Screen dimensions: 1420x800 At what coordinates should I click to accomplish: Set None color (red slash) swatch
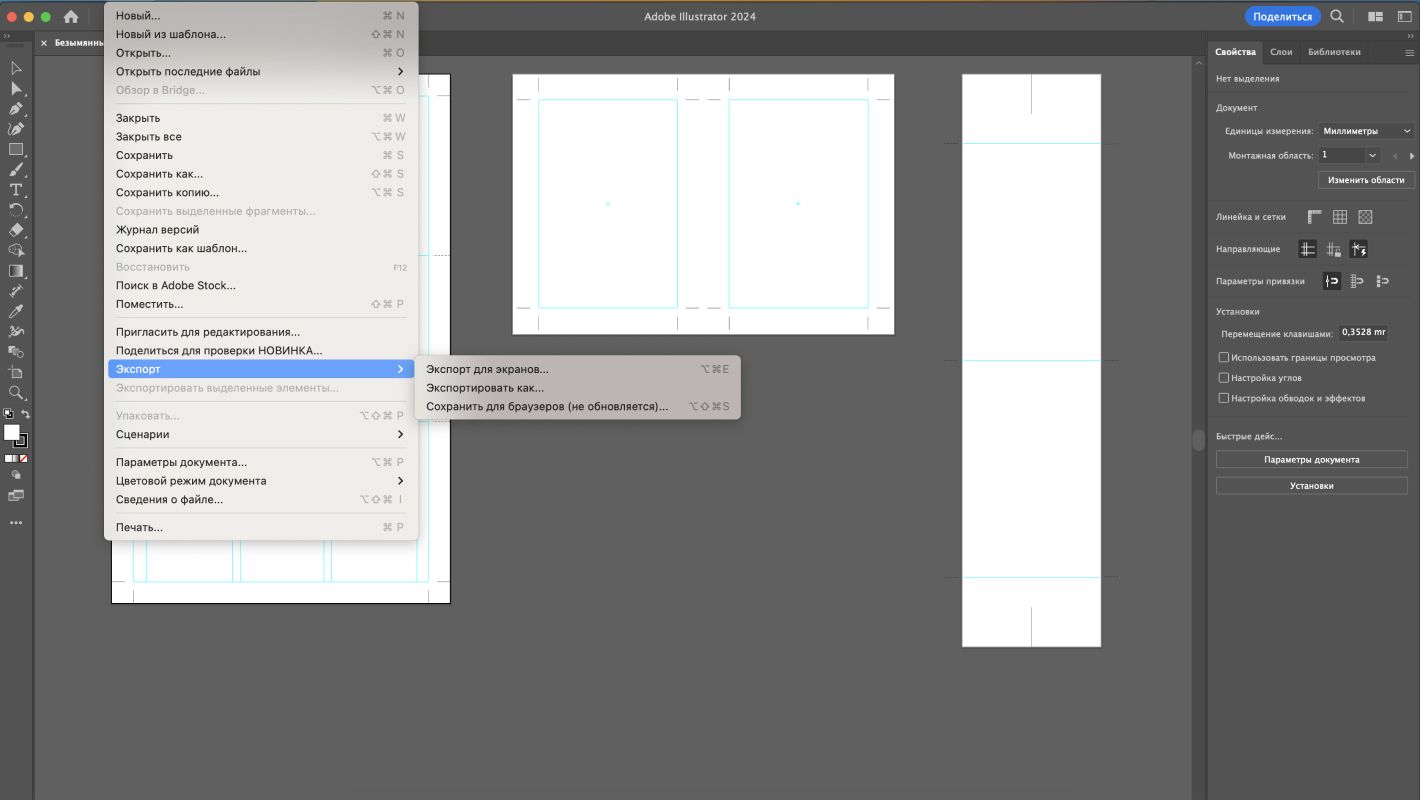pyautogui.click(x=23, y=458)
